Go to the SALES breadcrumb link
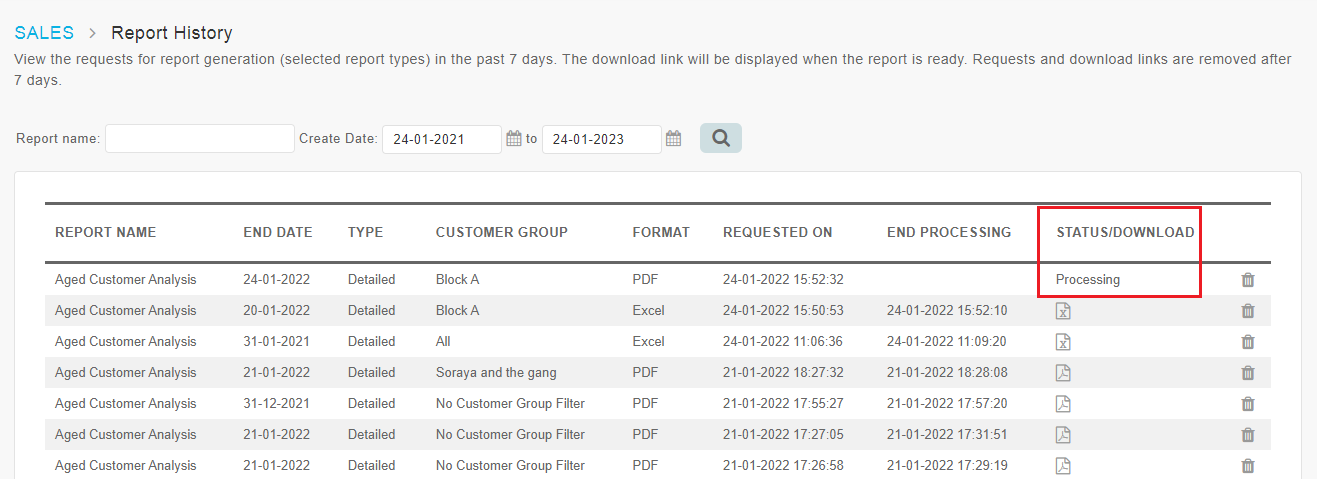The height and width of the screenshot is (479, 1317). pyautogui.click(x=44, y=33)
